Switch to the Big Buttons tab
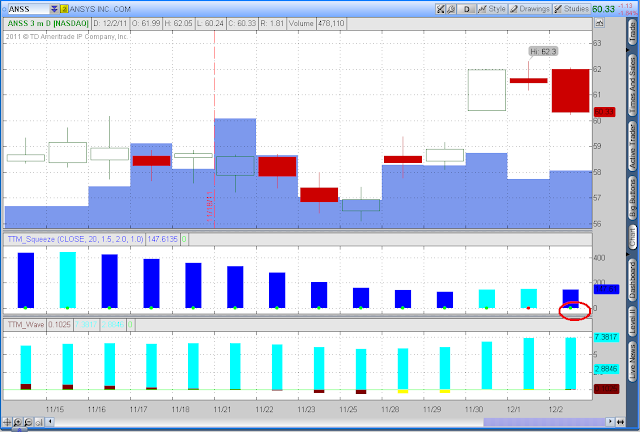 coord(632,199)
